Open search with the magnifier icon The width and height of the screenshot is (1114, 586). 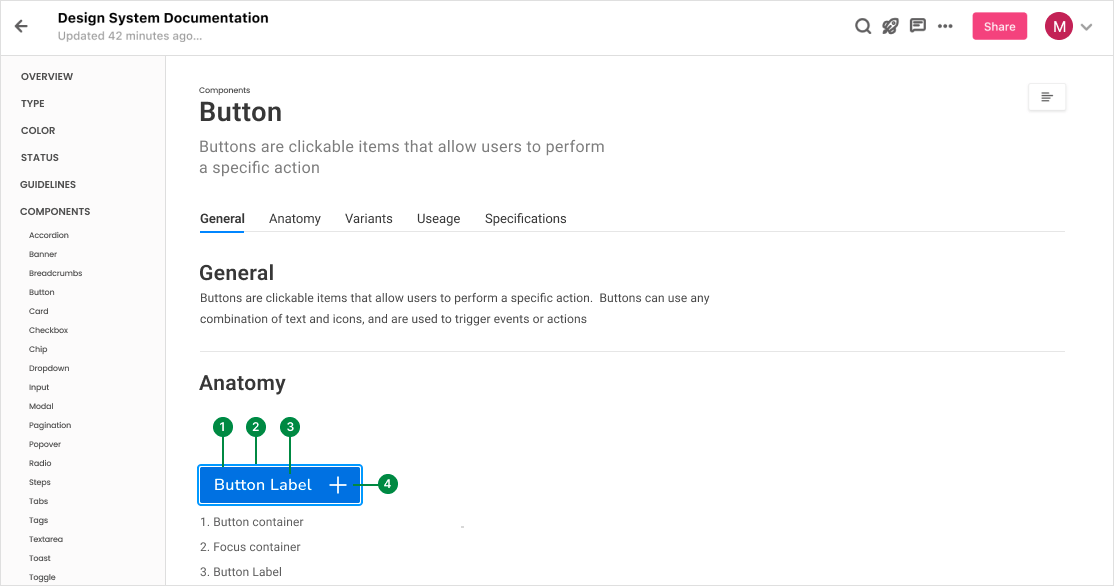pos(863,27)
